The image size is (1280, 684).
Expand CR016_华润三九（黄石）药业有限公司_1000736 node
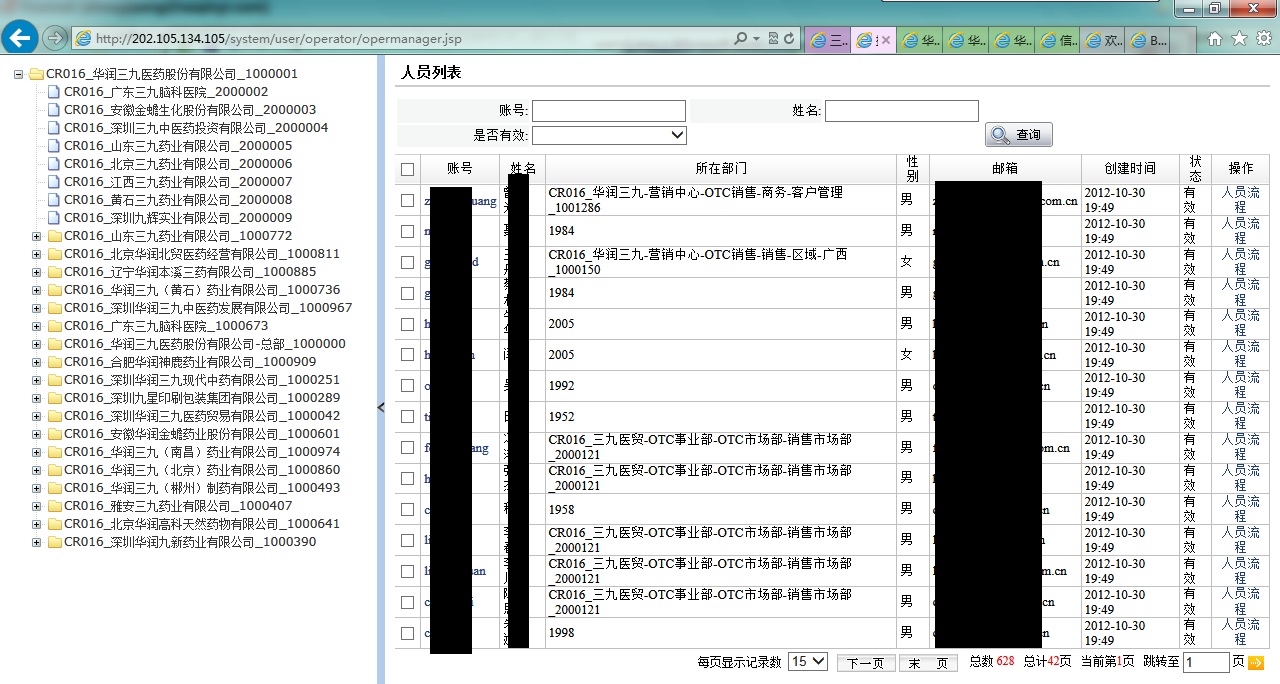click(x=36, y=290)
